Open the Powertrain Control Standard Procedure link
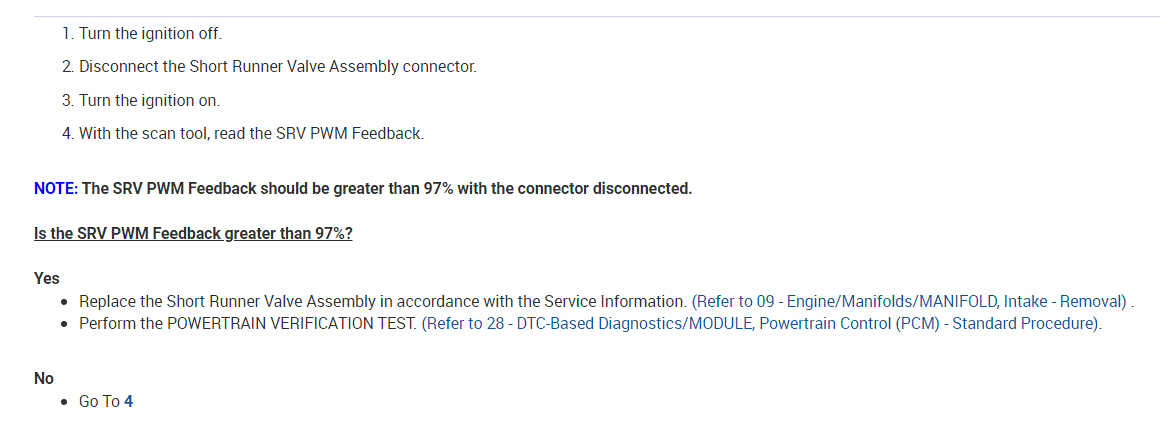This screenshot has width=1160, height=435. 761,324
